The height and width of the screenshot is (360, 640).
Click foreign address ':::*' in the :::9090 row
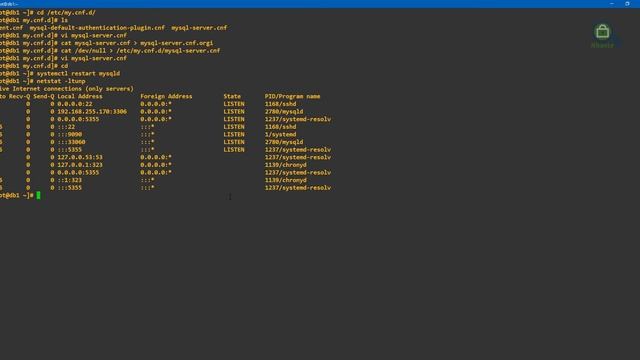(x=147, y=134)
